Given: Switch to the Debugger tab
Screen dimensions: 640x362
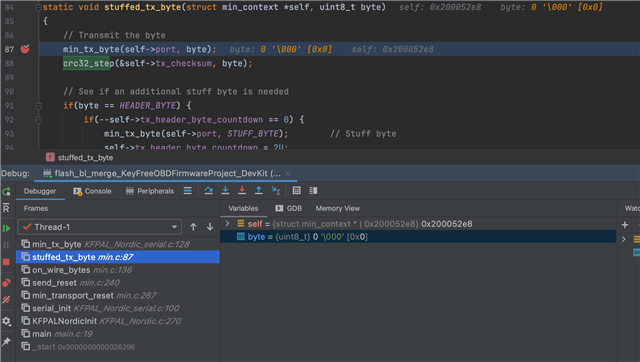Looking at the screenshot, I should pos(40,191).
